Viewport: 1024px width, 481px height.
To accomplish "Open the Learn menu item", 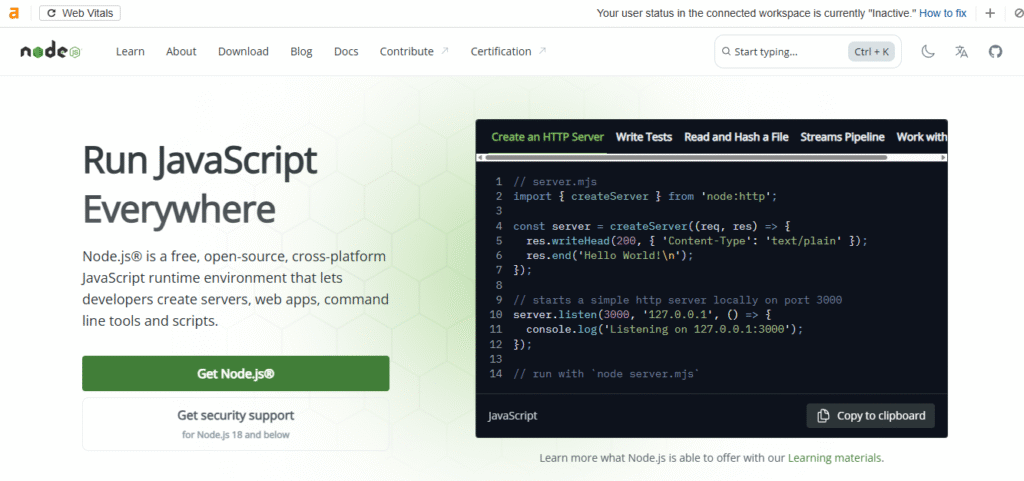I will tap(130, 52).
